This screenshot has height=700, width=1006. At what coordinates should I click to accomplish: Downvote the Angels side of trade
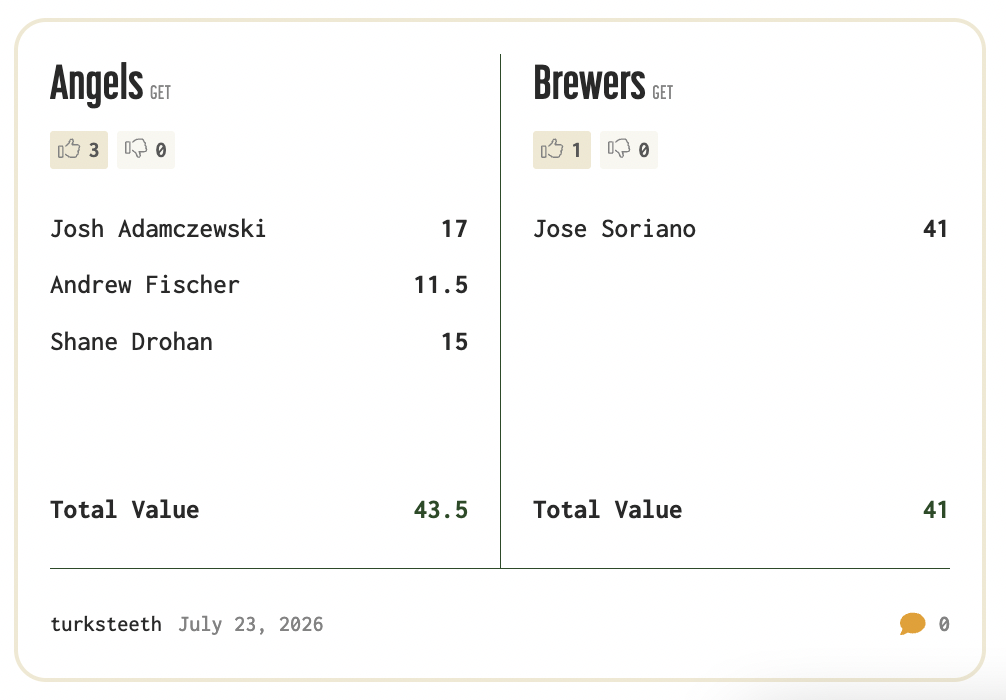(x=146, y=150)
